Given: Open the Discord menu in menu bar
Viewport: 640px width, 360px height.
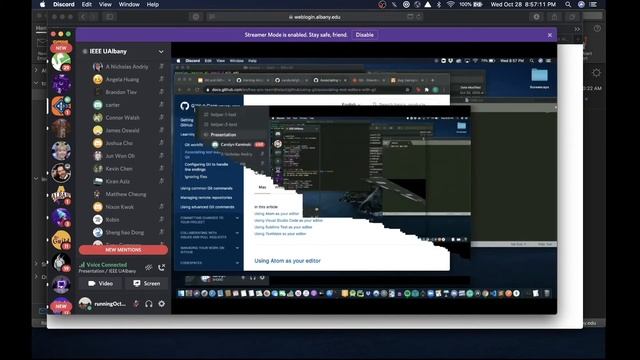Looking at the screenshot, I should 64,4.
